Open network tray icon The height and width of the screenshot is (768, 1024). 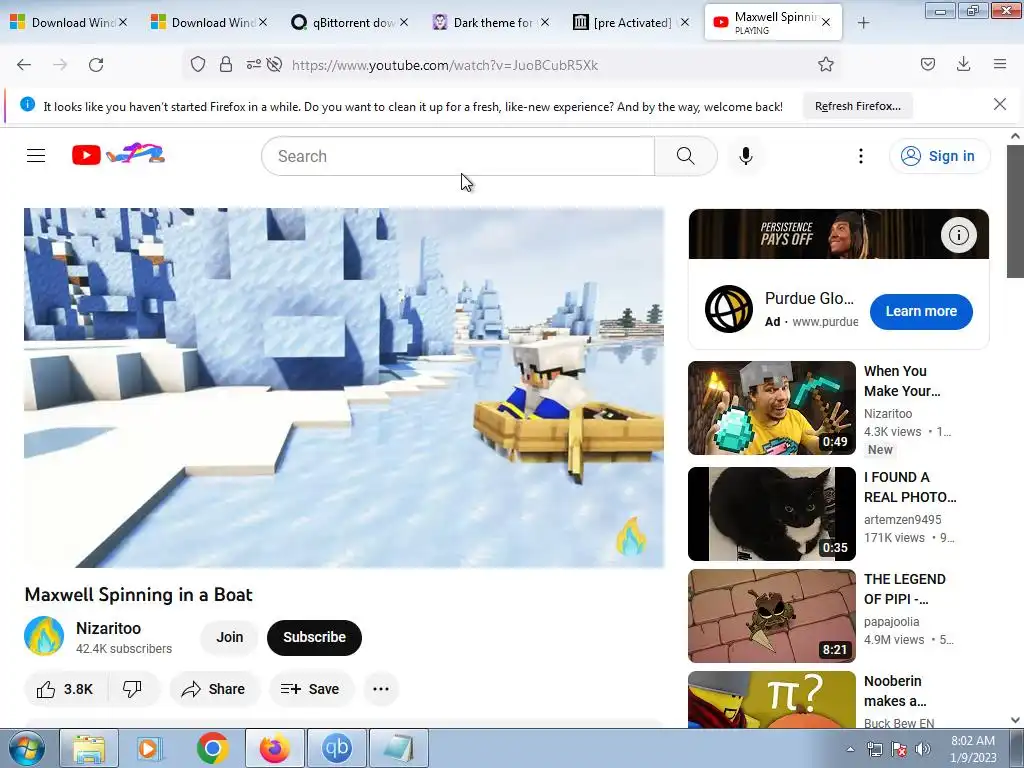click(x=874, y=749)
